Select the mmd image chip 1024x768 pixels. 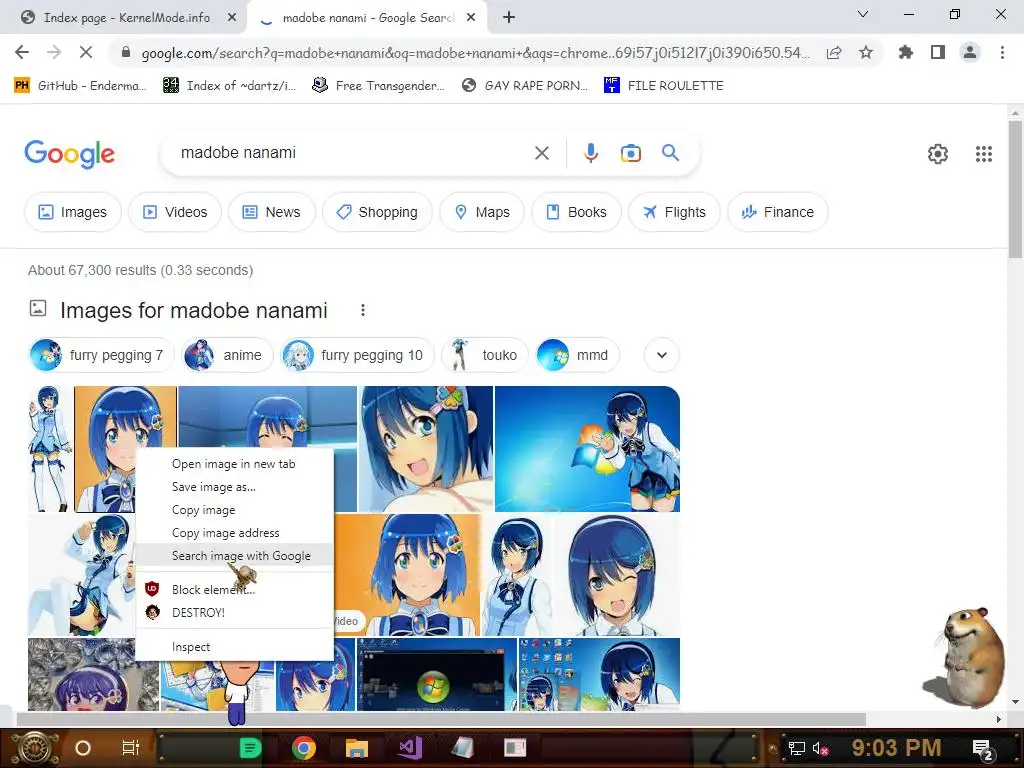coord(577,355)
